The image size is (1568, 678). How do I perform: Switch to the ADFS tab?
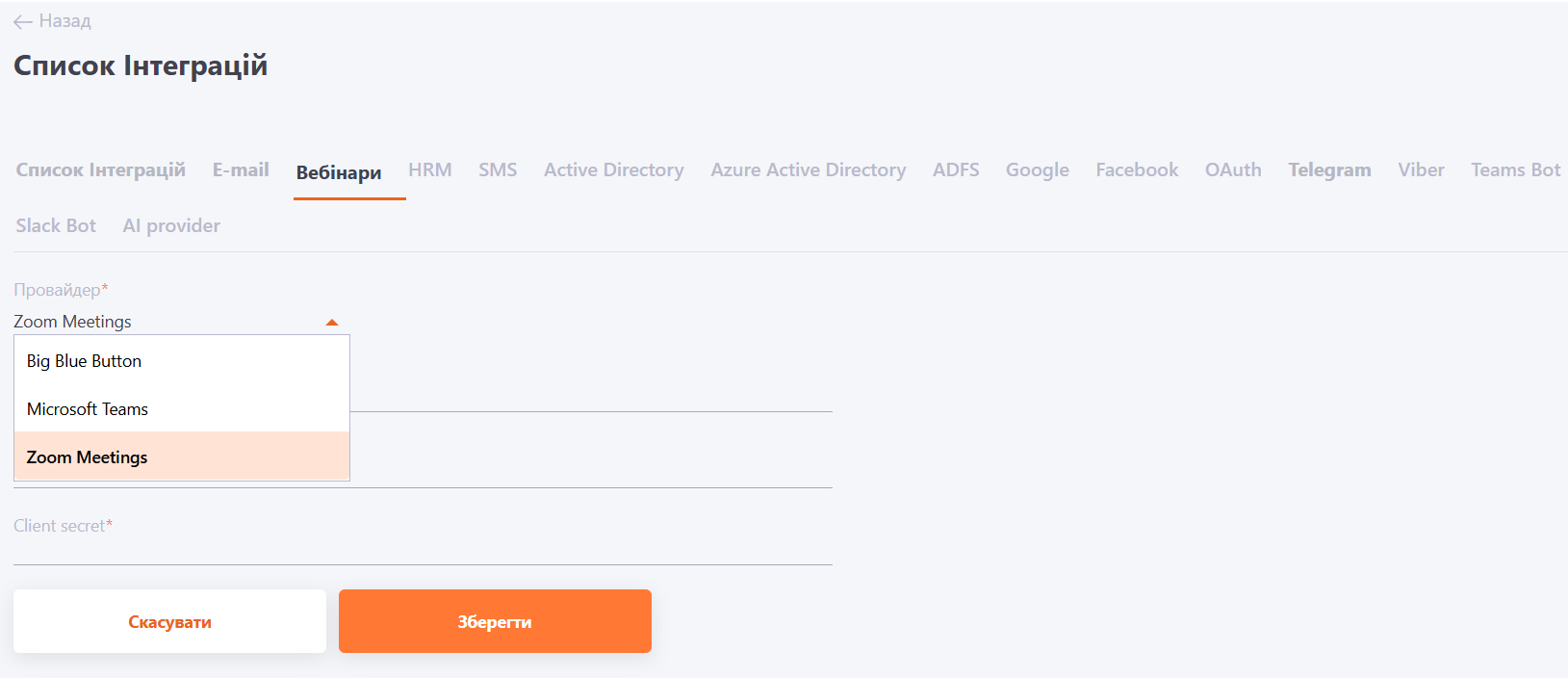coord(956,170)
